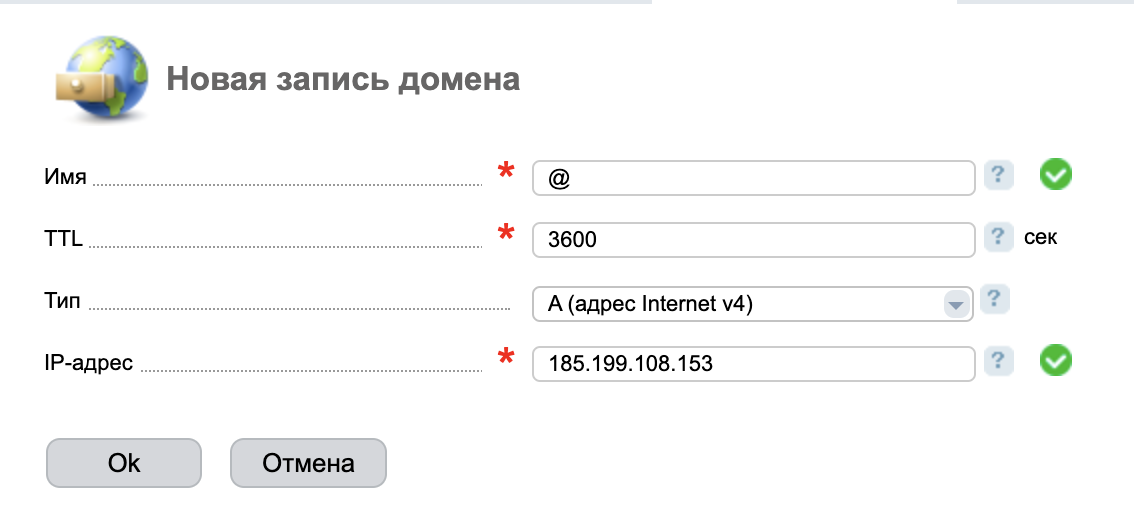1134x516 pixels.
Task: Click the IP-адрес field label
Action: click(x=89, y=363)
